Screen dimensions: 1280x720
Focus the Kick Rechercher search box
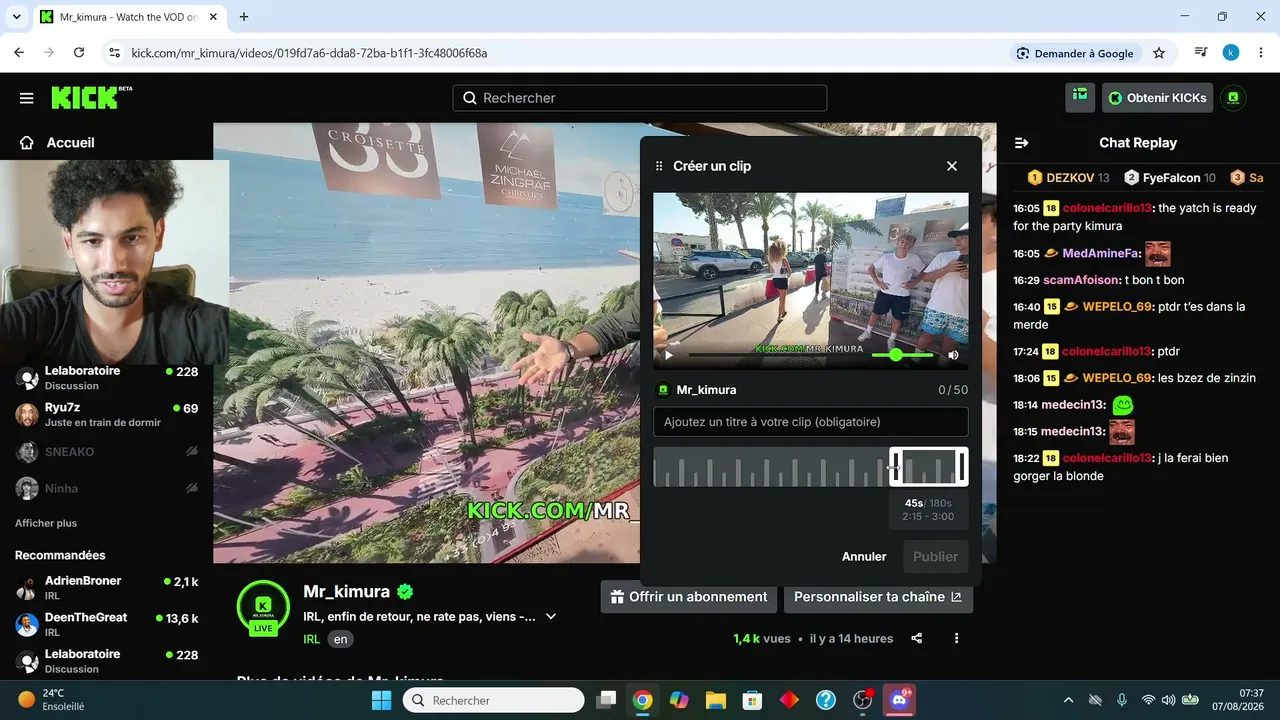pyautogui.click(x=640, y=98)
